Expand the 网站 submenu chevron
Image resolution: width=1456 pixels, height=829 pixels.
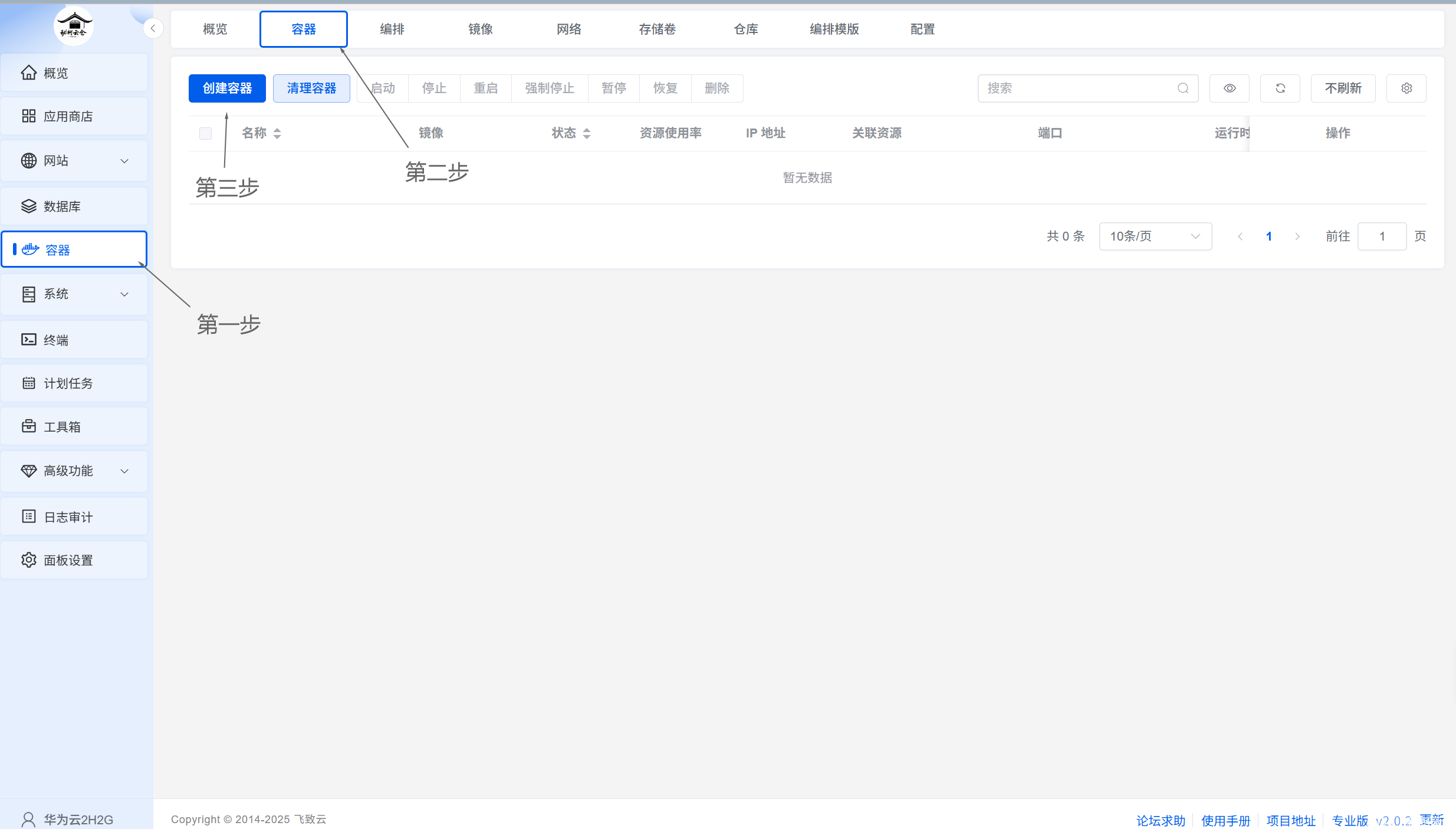pyautogui.click(x=124, y=161)
